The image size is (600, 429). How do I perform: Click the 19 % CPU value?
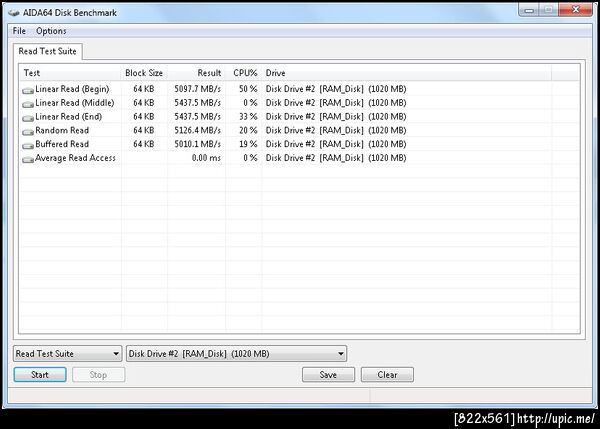pos(248,144)
